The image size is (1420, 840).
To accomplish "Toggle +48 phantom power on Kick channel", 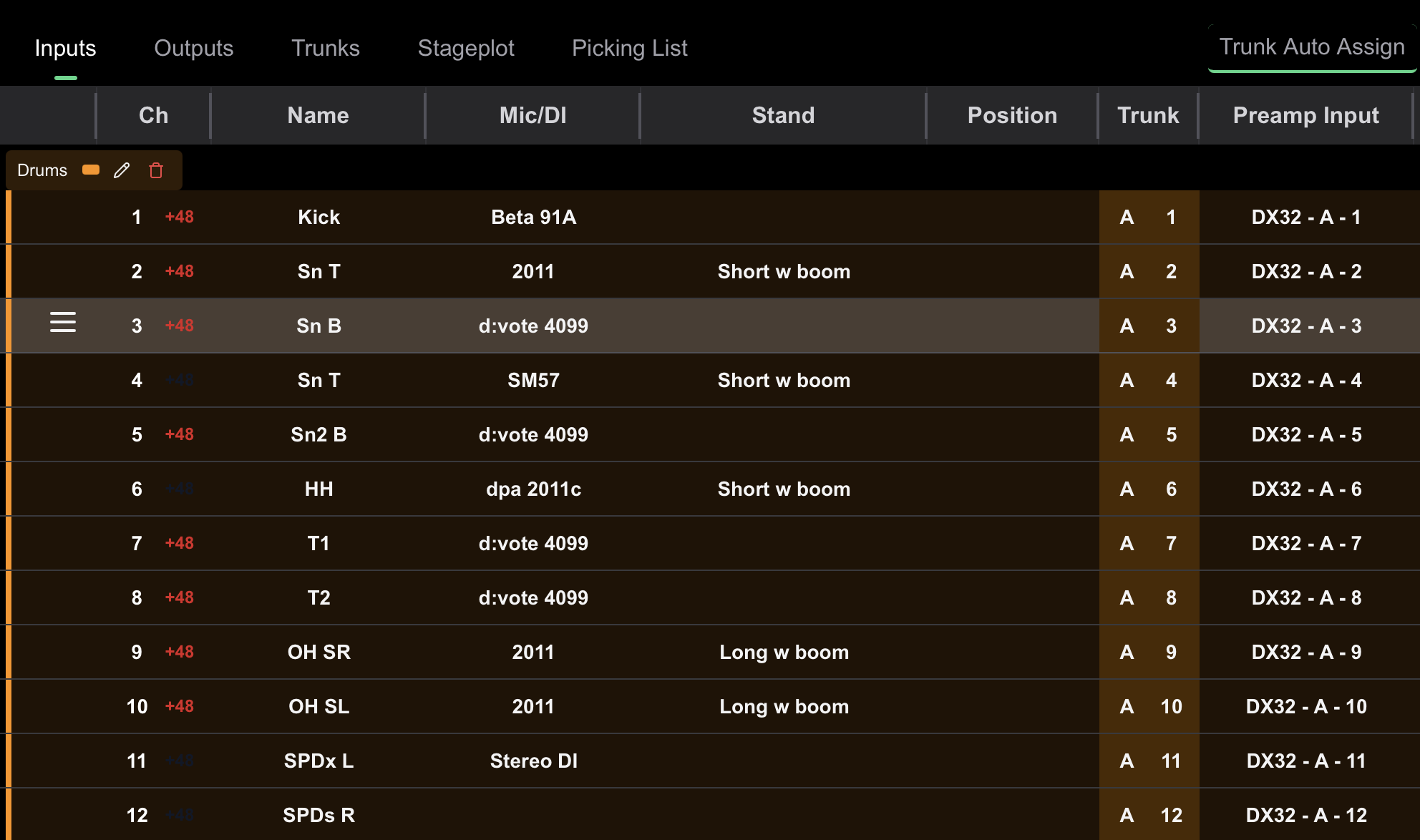I will click(179, 217).
